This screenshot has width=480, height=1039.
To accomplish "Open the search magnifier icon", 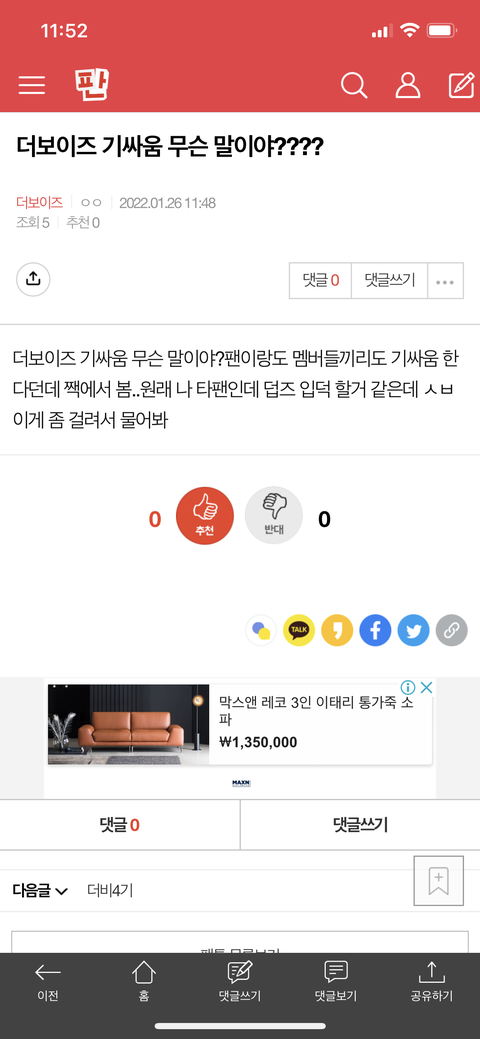I will point(354,85).
